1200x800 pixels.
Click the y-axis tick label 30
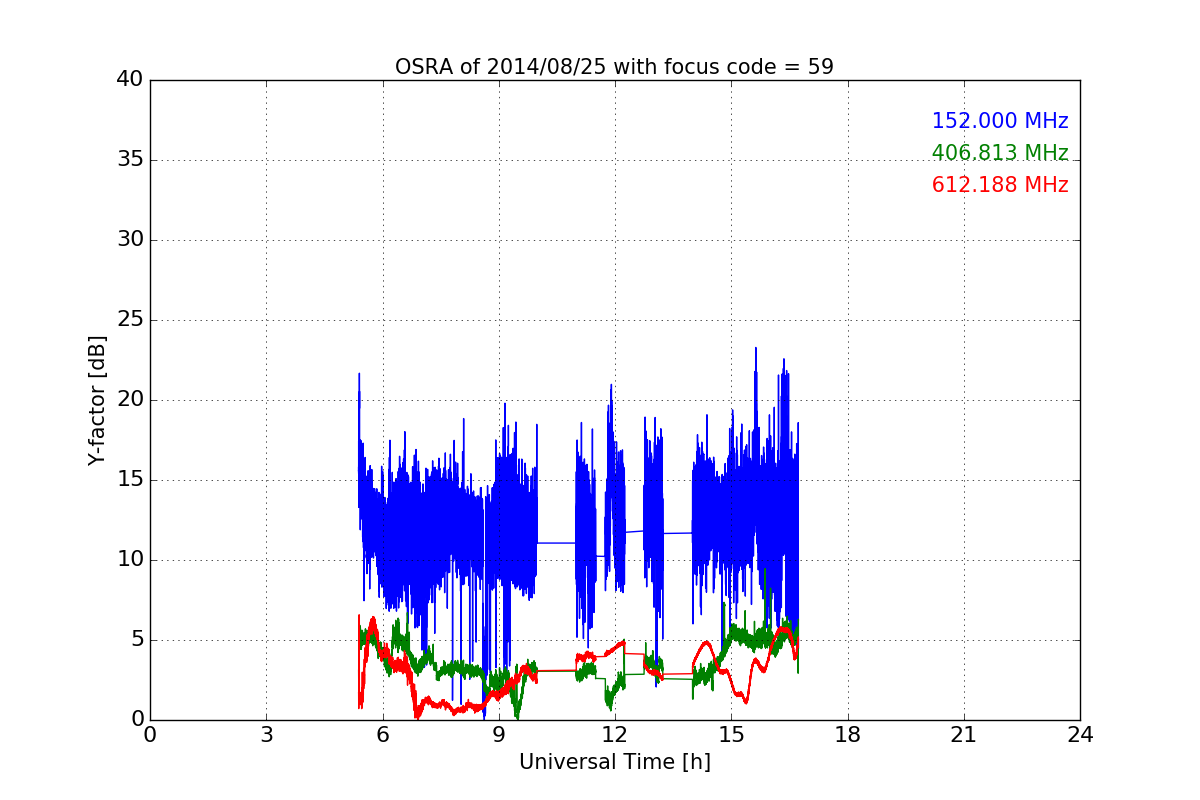[x=130, y=240]
